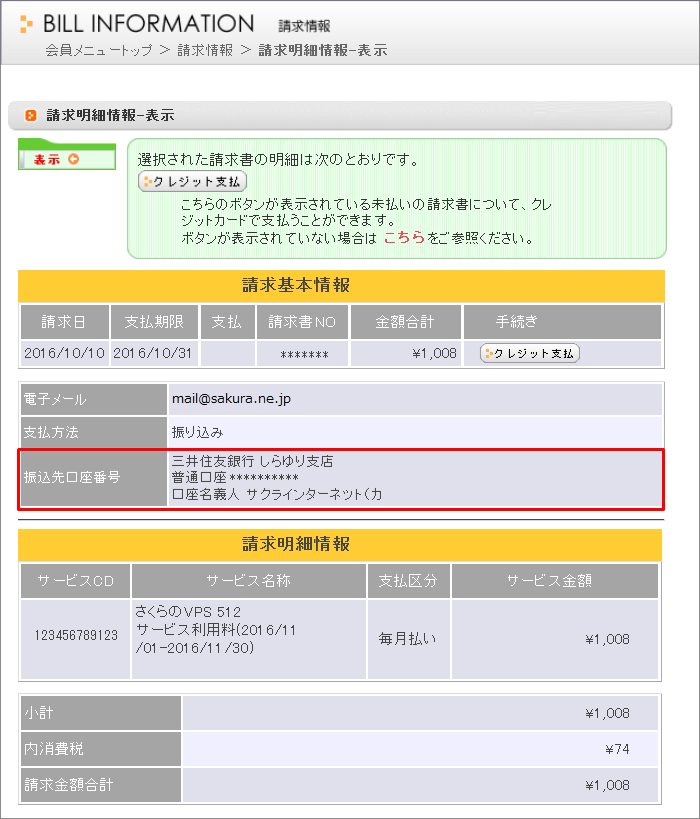This screenshot has height=819, width=700.
Task: Click the 振り込み payment method value
Action: [x=198, y=432]
